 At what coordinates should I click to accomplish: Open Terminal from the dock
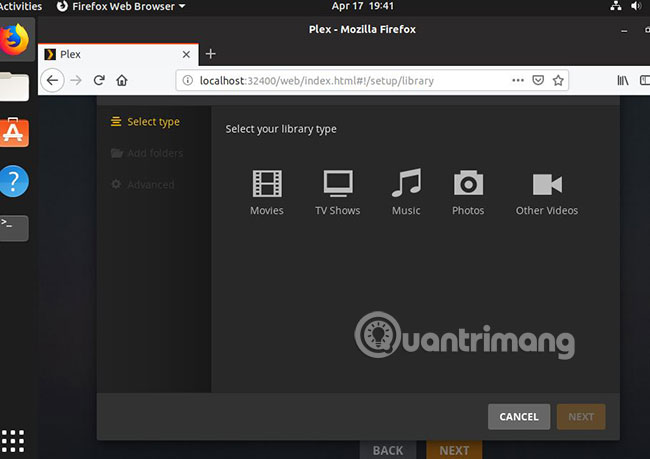click(x=15, y=228)
